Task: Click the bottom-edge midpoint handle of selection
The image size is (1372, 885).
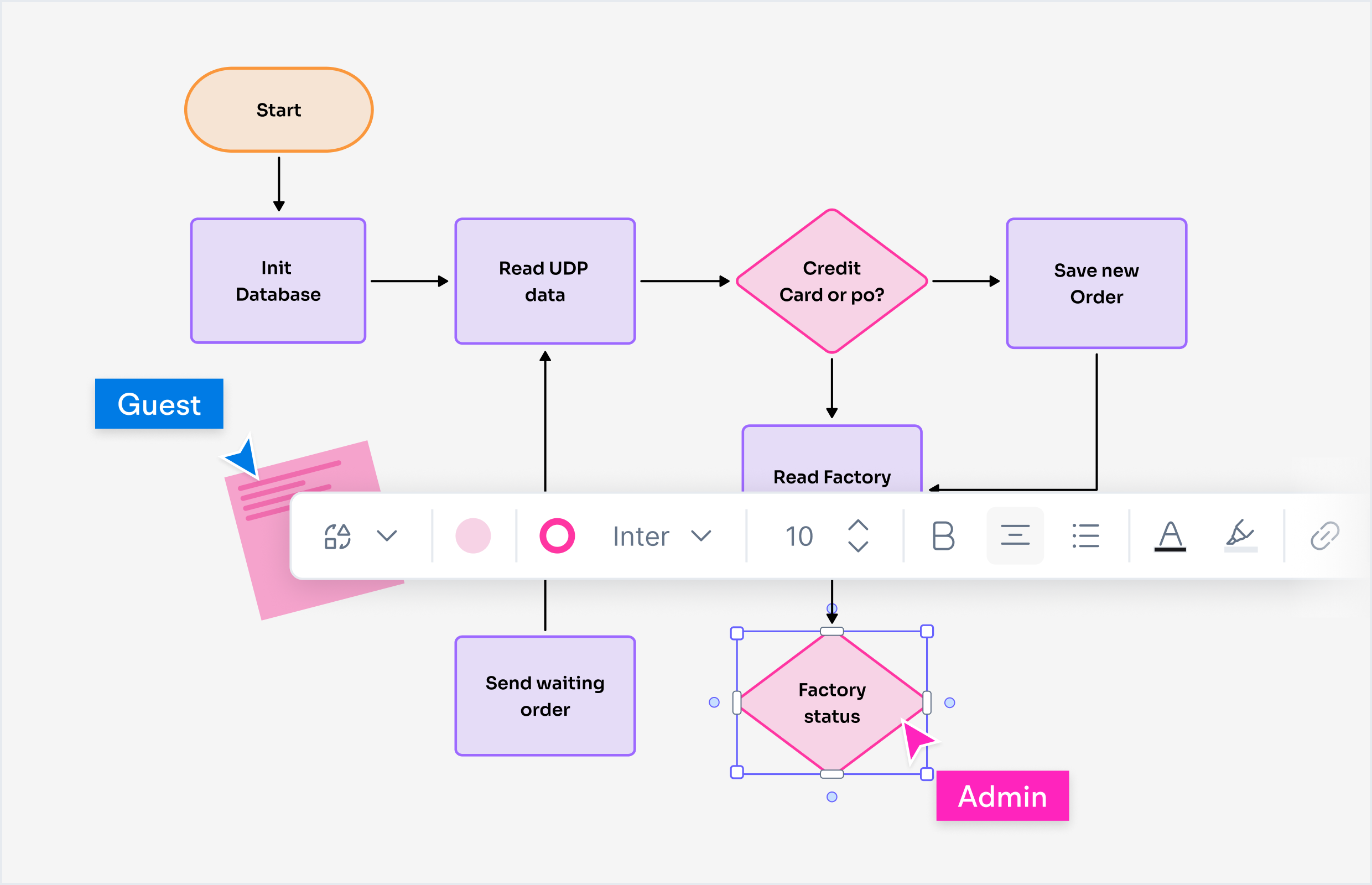Action: tap(831, 774)
